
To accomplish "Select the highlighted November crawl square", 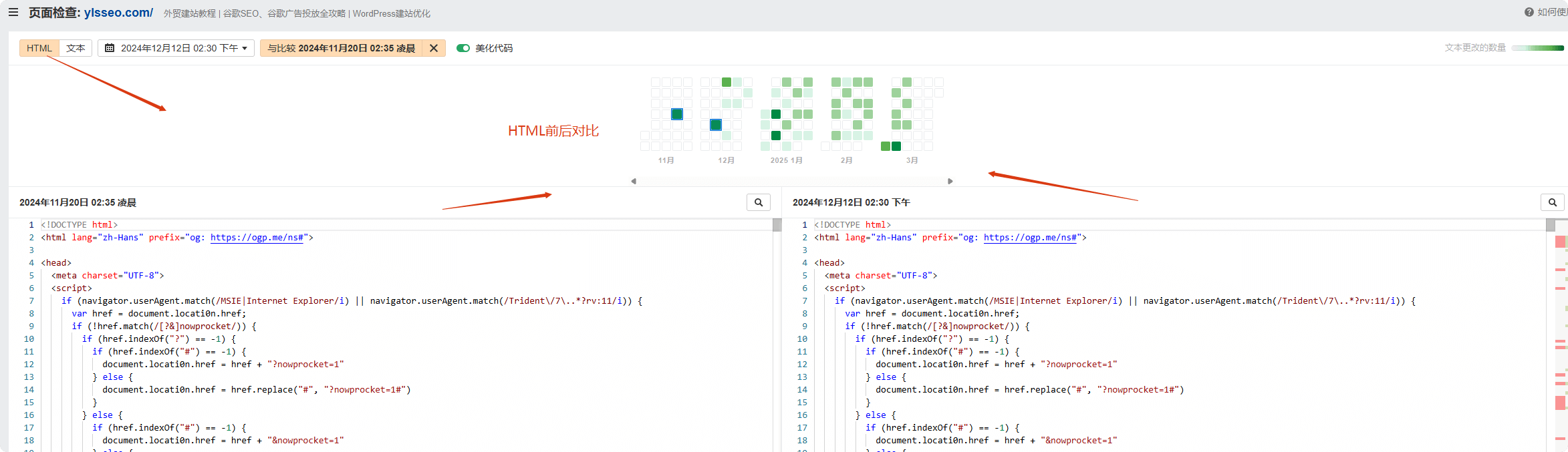I will (677, 114).
